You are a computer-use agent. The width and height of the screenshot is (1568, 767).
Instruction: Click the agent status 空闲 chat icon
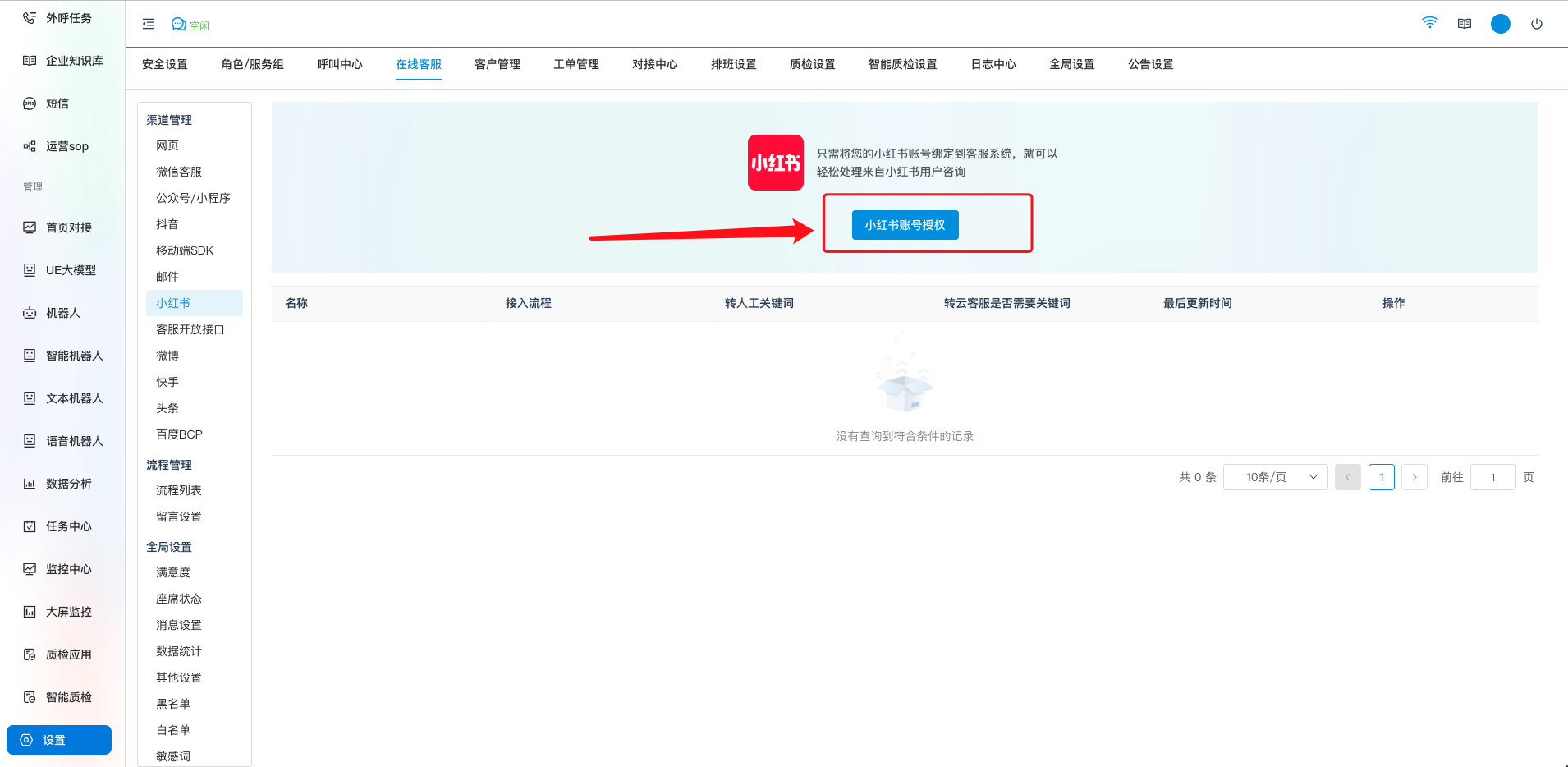click(178, 25)
